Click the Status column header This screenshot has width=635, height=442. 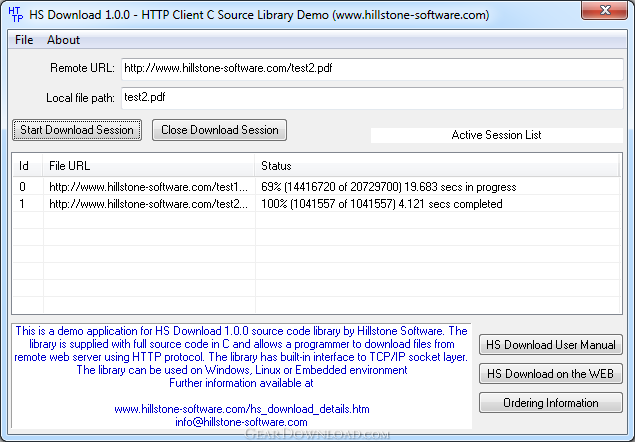coord(437,166)
